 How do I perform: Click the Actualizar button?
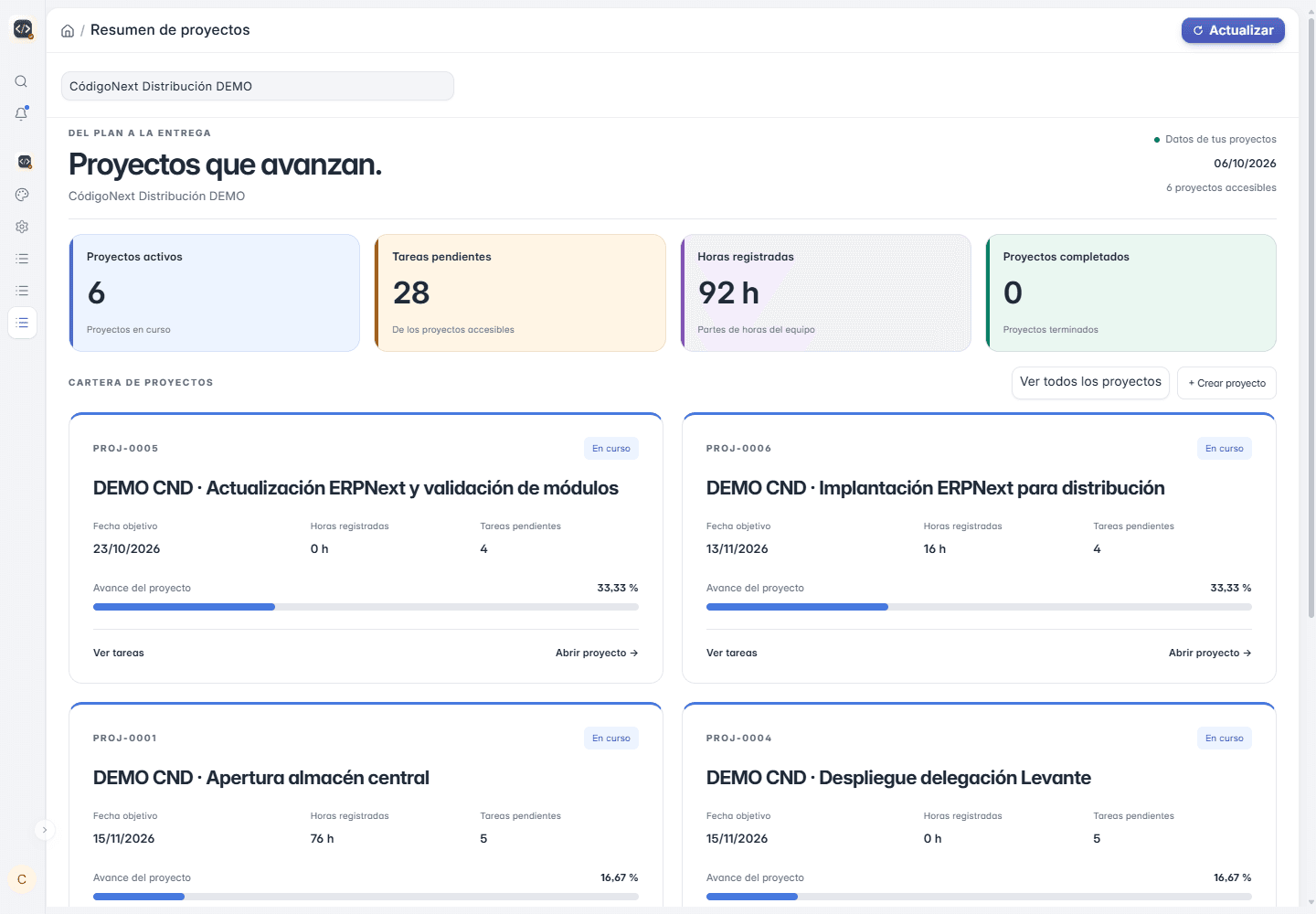pos(1233,30)
